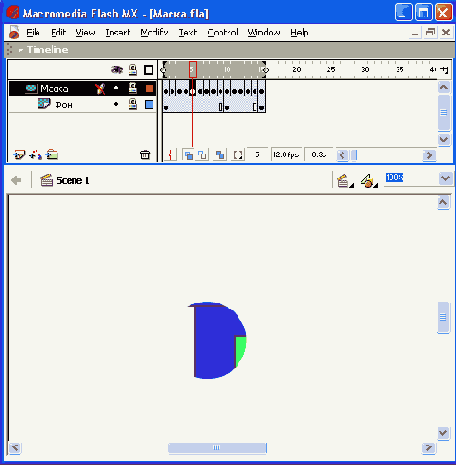The width and height of the screenshot is (456, 465).
Task: Open the Modify menu
Action: [154, 32]
